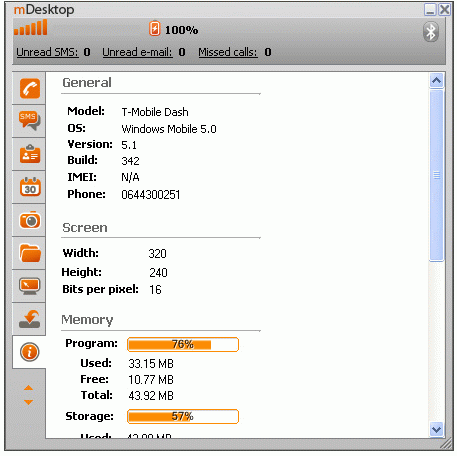Image resolution: width=457 pixels, height=456 pixels.
Task: Click the Bluetooth connection icon
Action: pyautogui.click(x=431, y=32)
